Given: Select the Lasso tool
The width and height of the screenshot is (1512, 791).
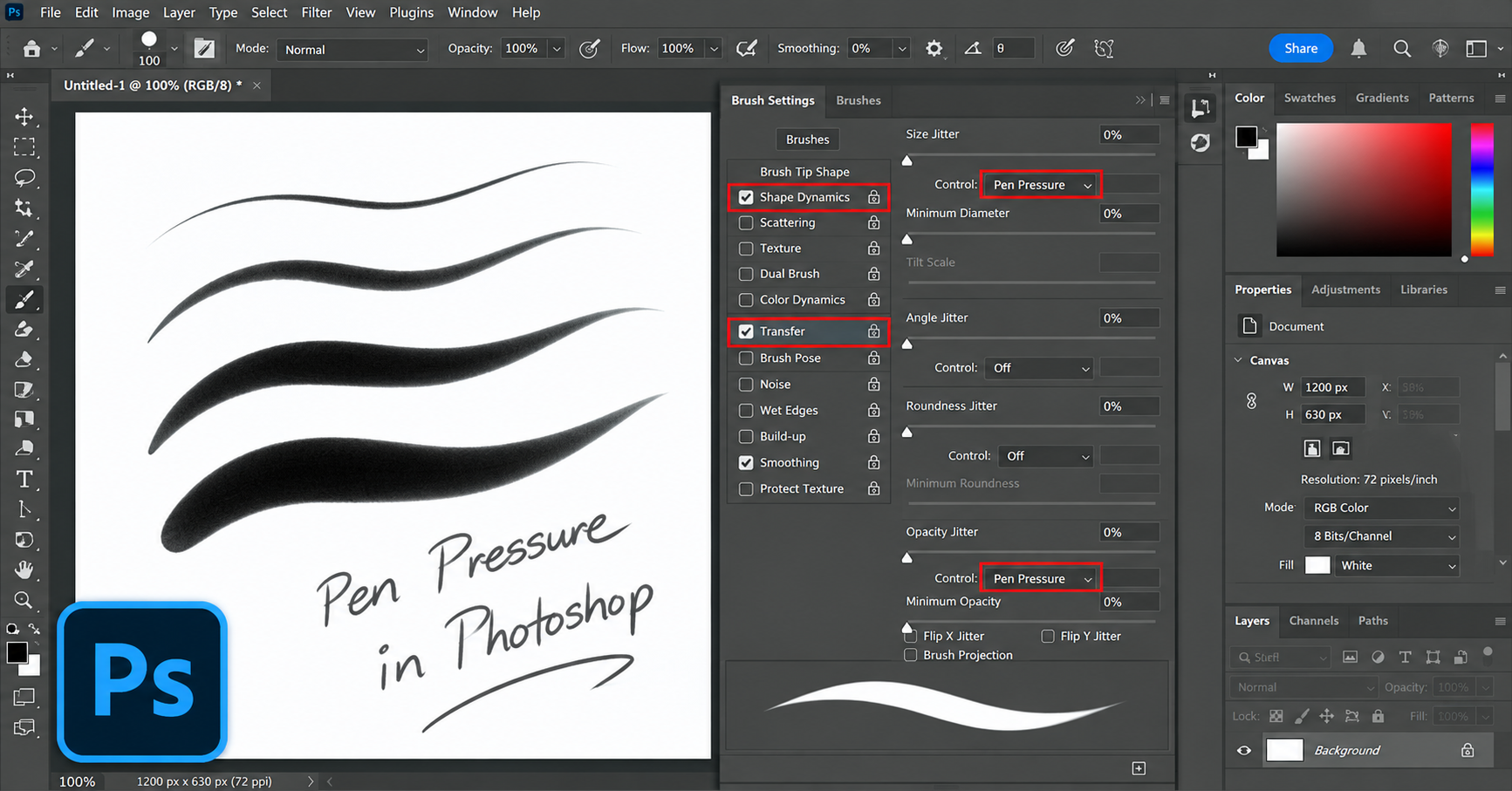Looking at the screenshot, I should (x=24, y=177).
